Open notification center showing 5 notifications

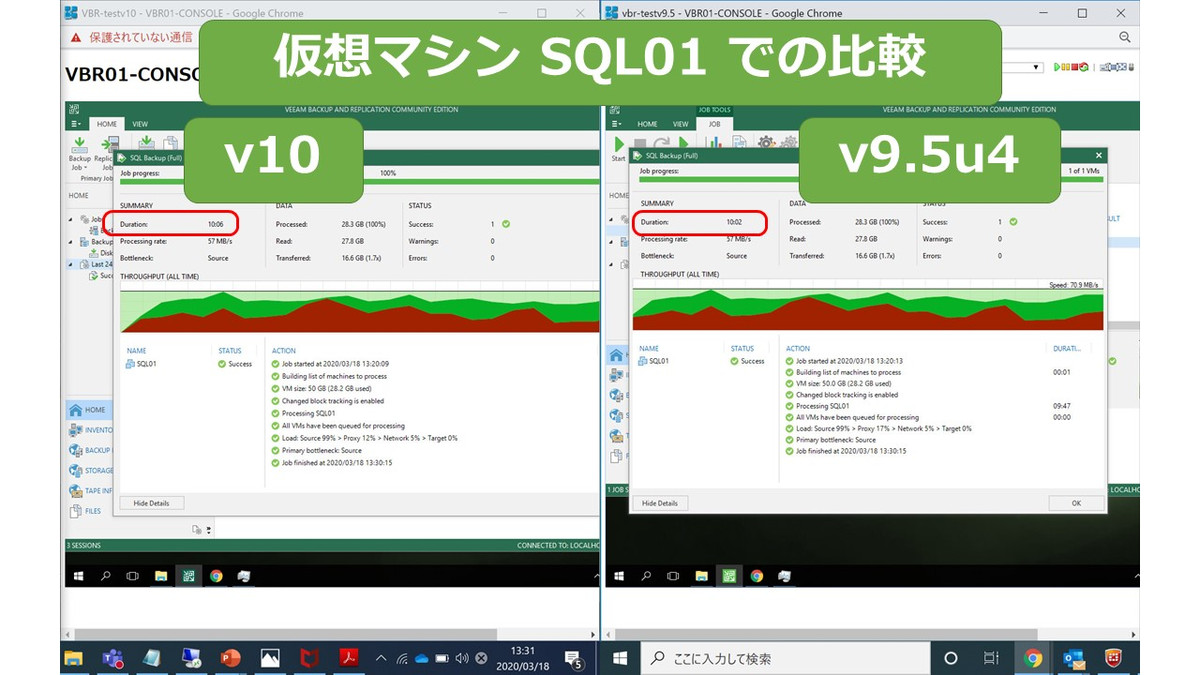(575, 660)
